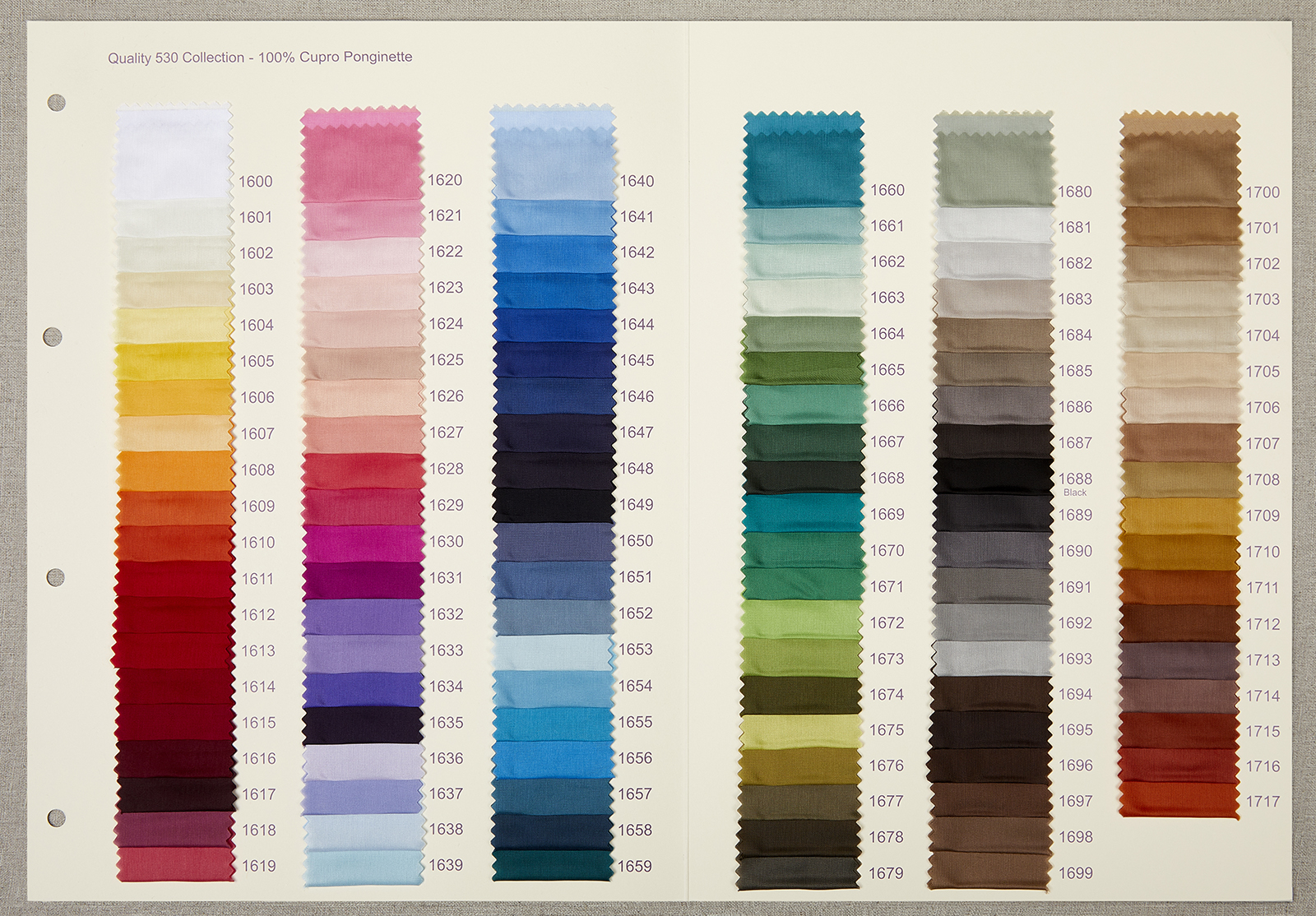Choose the sky blue swatch 1654
The width and height of the screenshot is (1316, 916).
click(x=554, y=689)
